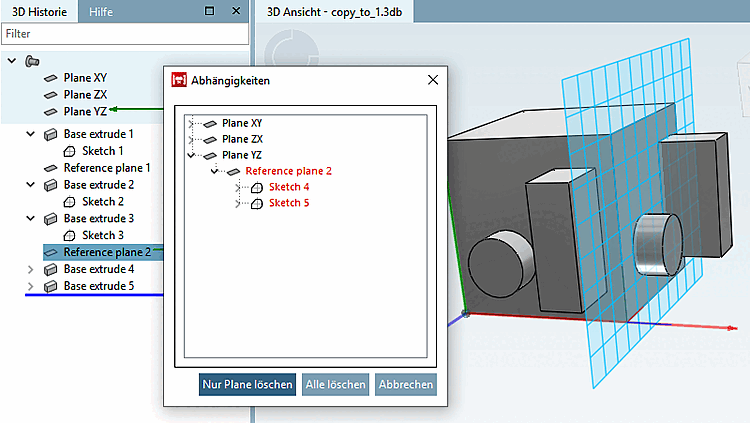
Task: Click the Base extrude 4 feature icon
Action: pos(50,269)
